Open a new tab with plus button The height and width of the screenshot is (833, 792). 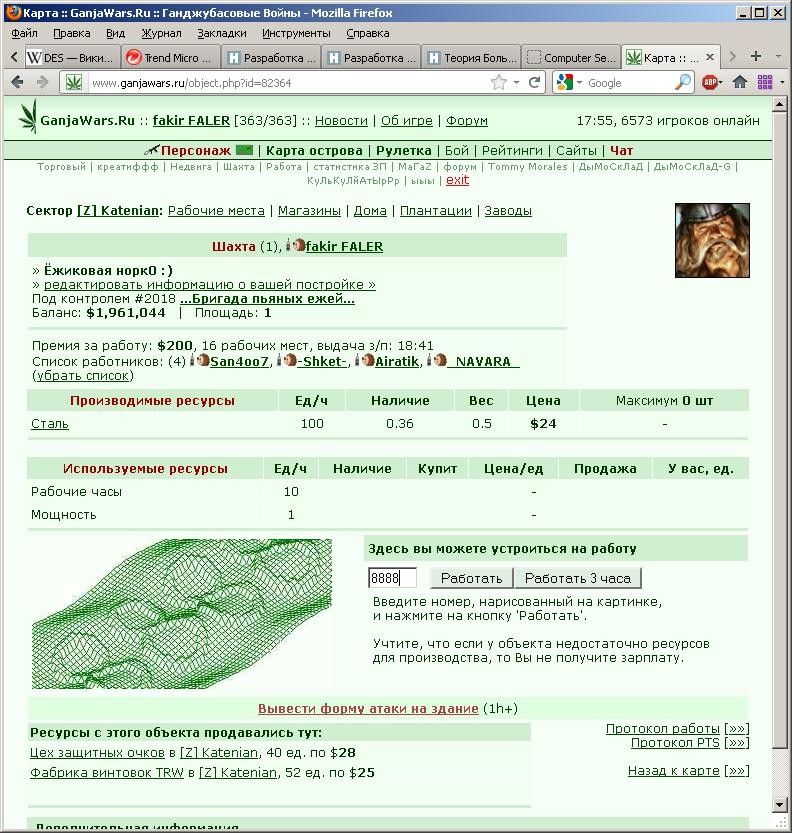[755, 56]
